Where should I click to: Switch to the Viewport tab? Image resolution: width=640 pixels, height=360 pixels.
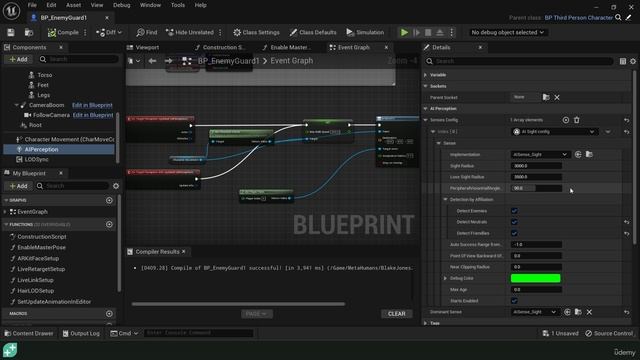(147, 47)
